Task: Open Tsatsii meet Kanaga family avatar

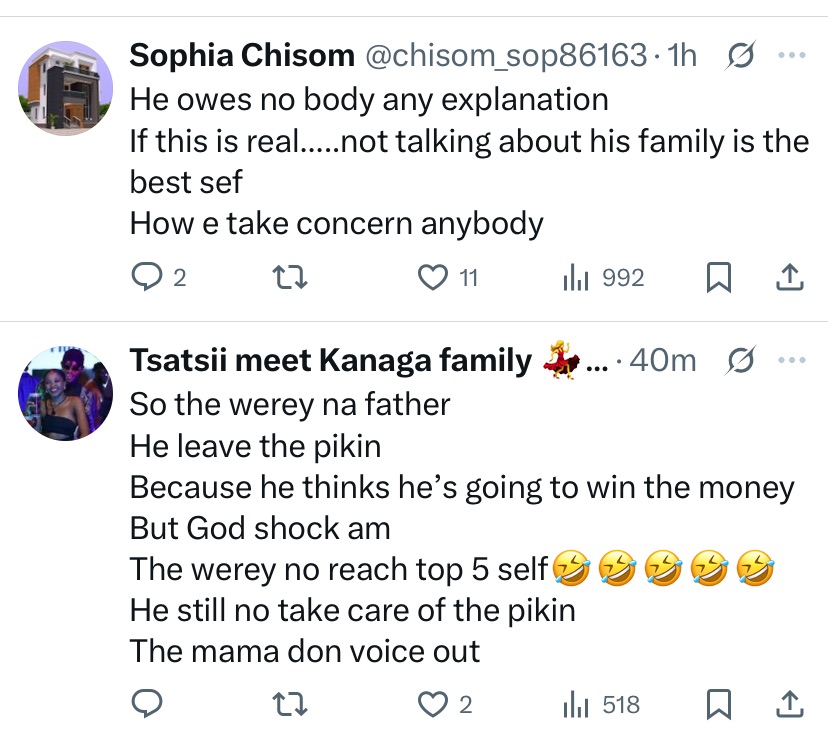Action: pyautogui.click(x=66, y=393)
